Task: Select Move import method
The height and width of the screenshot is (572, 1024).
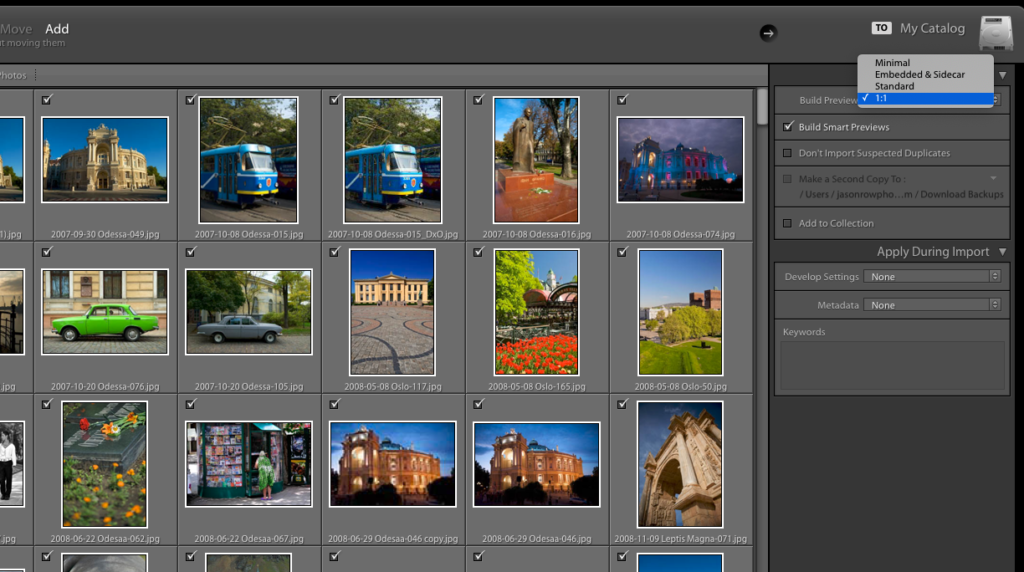Action: coord(16,29)
